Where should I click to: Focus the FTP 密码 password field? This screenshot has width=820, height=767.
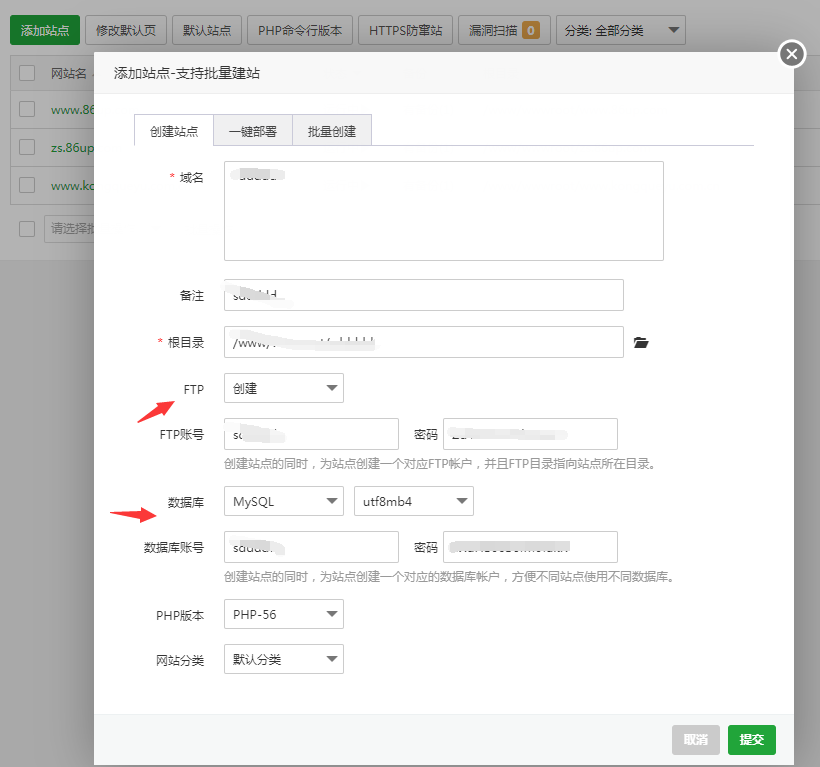(x=530, y=434)
